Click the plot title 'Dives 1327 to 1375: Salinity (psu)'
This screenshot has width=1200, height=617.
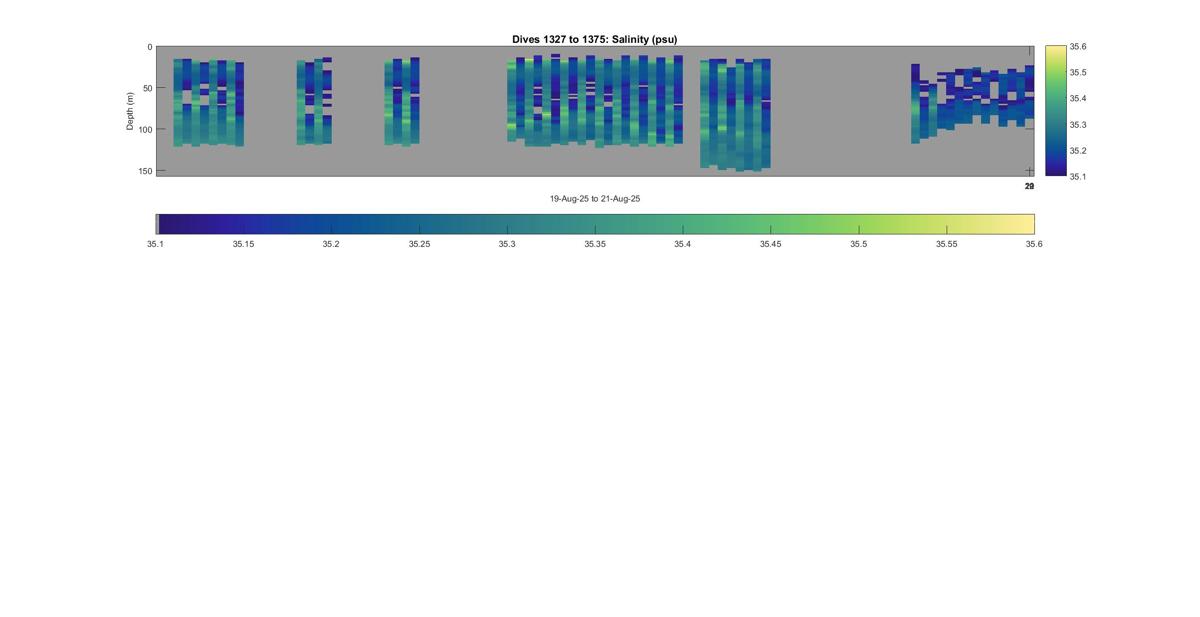[x=595, y=39]
